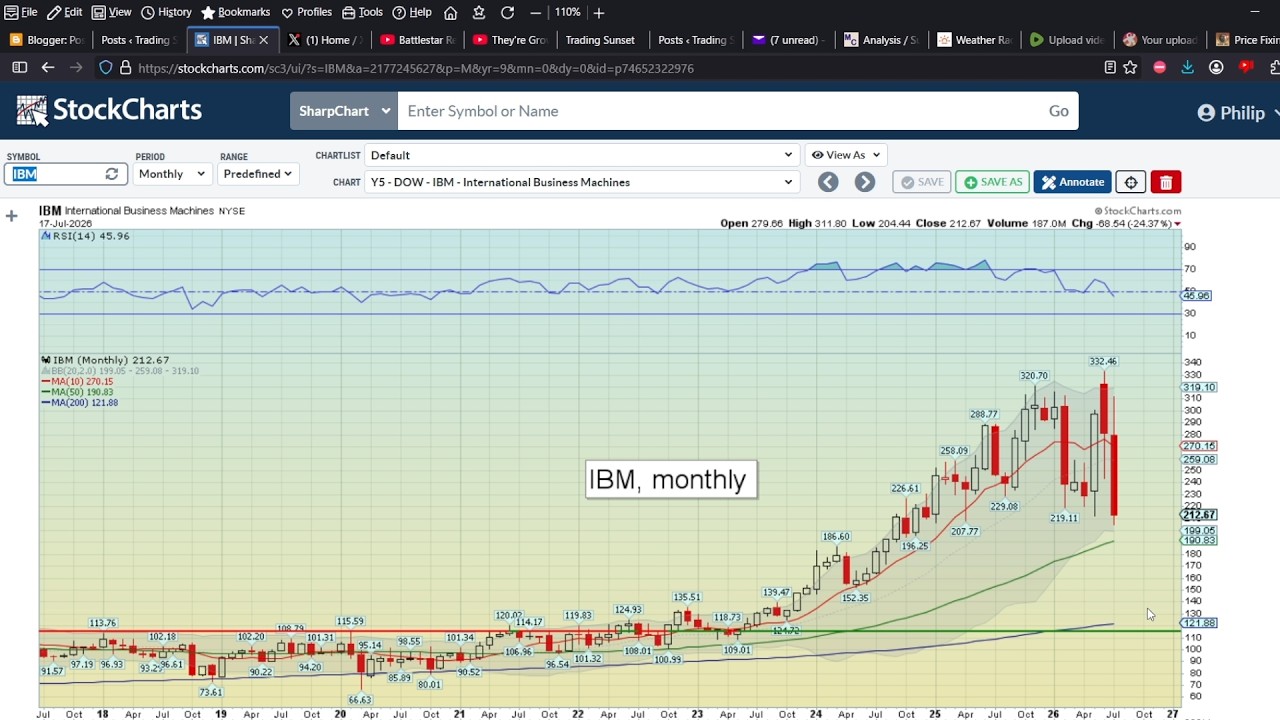Screen dimensions: 1280x720
Task: Open reader view icon in address bar
Action: click(1110, 68)
